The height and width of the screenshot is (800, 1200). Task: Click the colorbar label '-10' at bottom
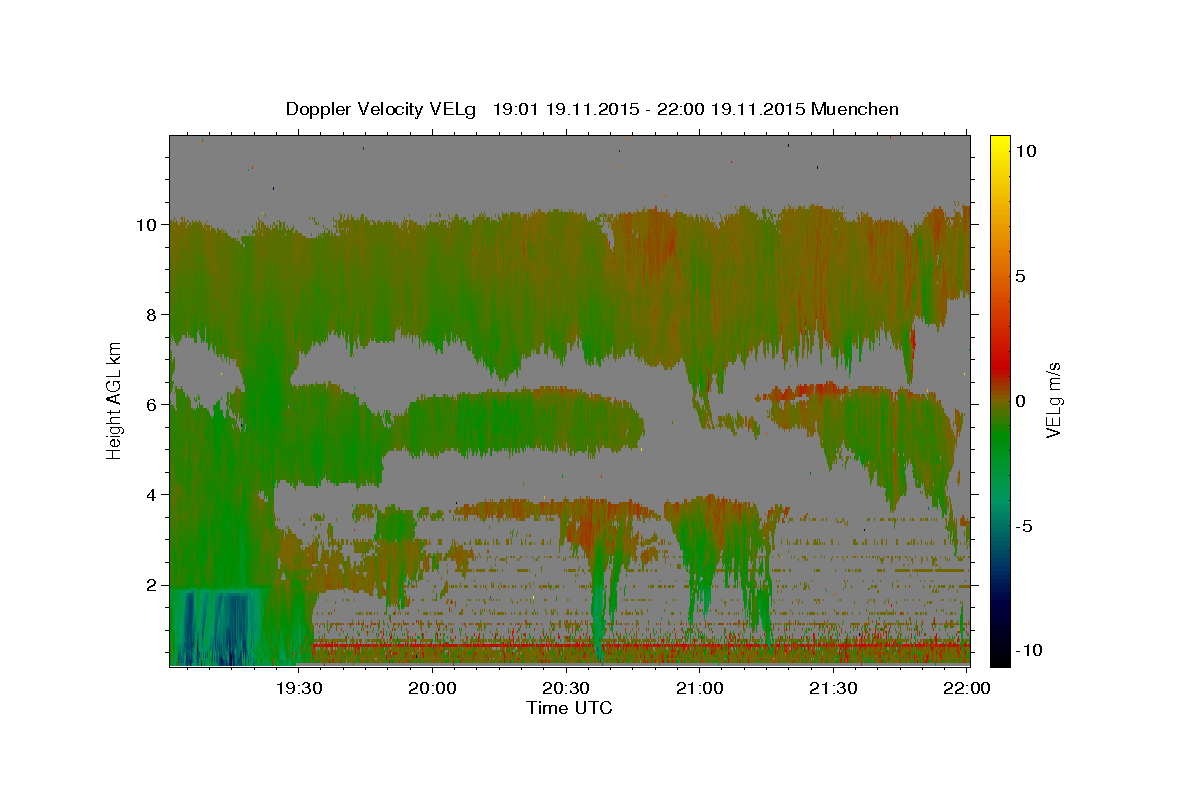pos(1028,650)
